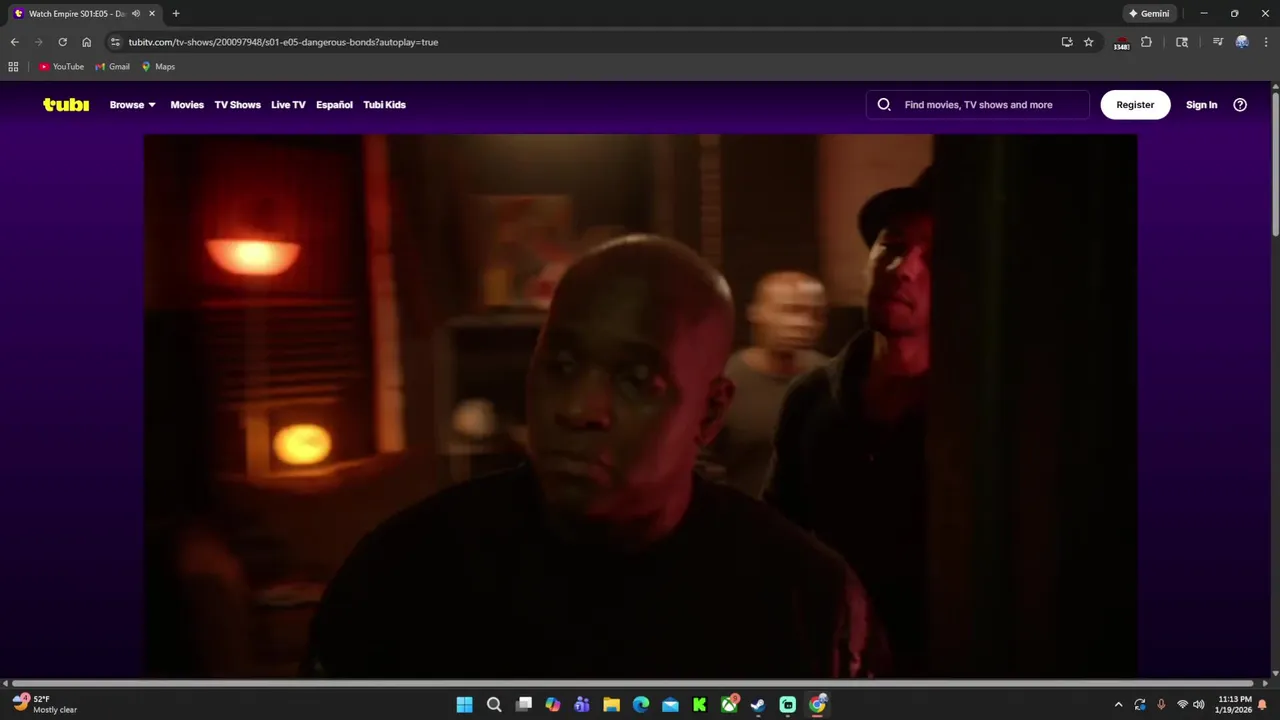Mute the tab using the speaker icon

pyautogui.click(x=136, y=14)
